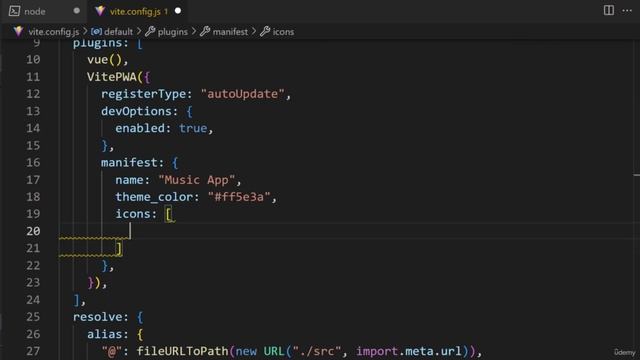
Task: Click the "autoUpdate" string value
Action: click(243, 94)
